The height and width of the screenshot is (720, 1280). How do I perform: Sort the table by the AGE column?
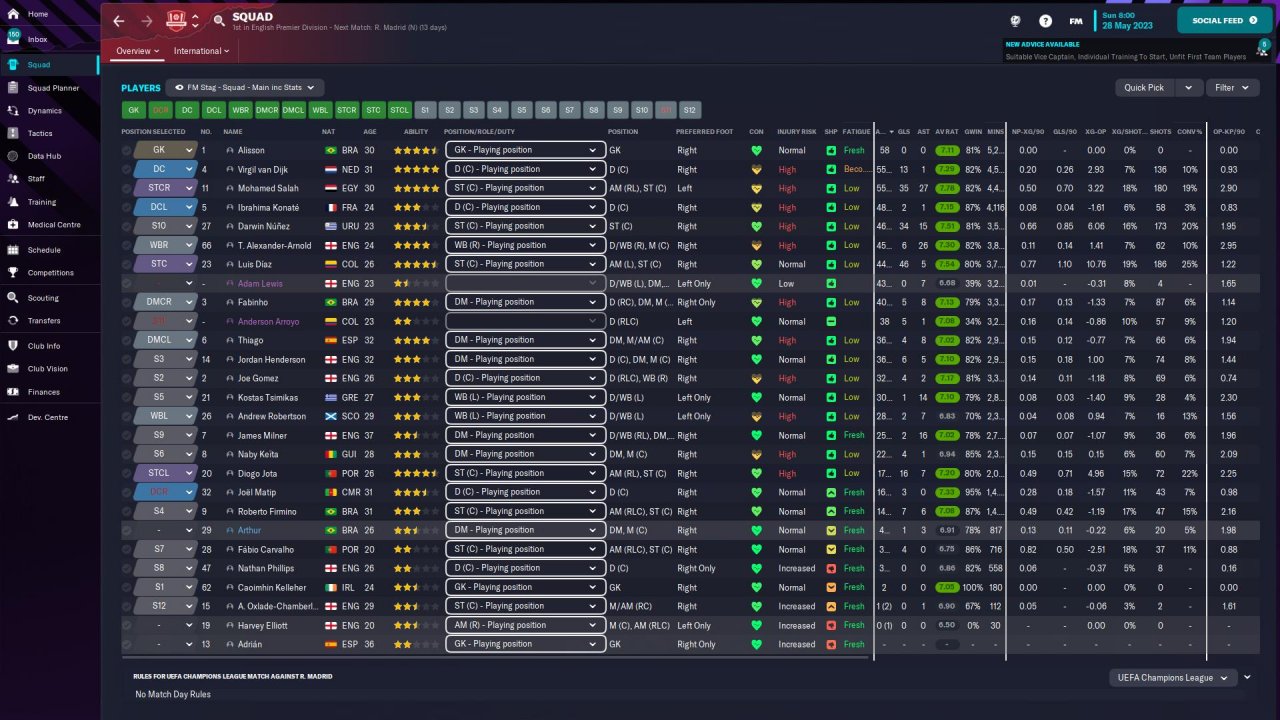pos(370,132)
